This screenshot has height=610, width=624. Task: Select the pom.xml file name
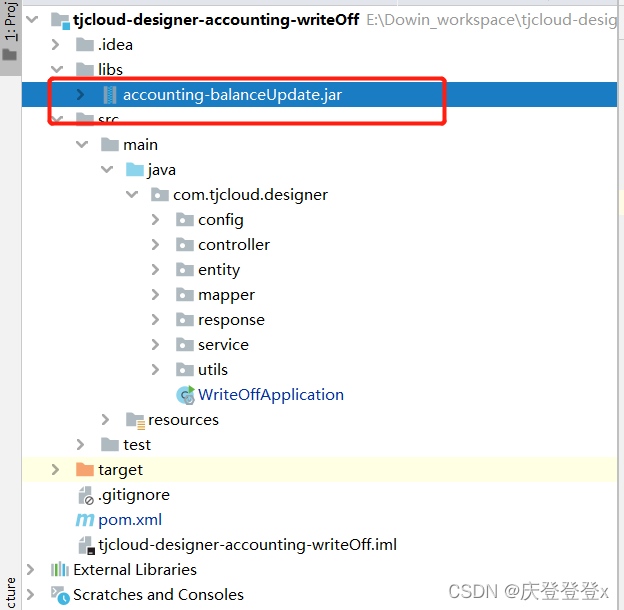pyautogui.click(x=130, y=520)
